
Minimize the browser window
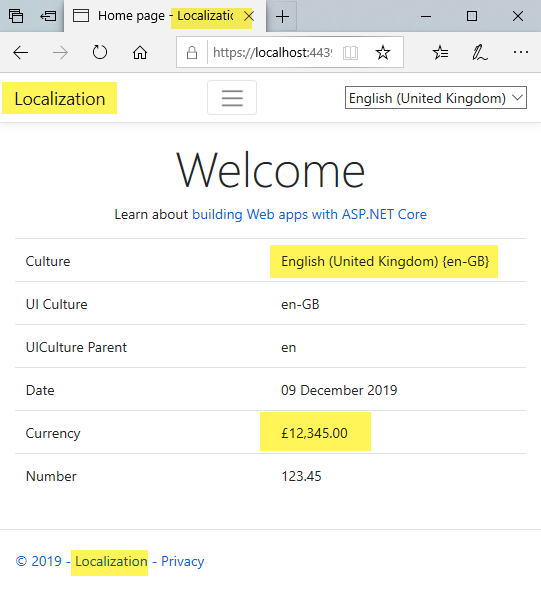click(426, 16)
